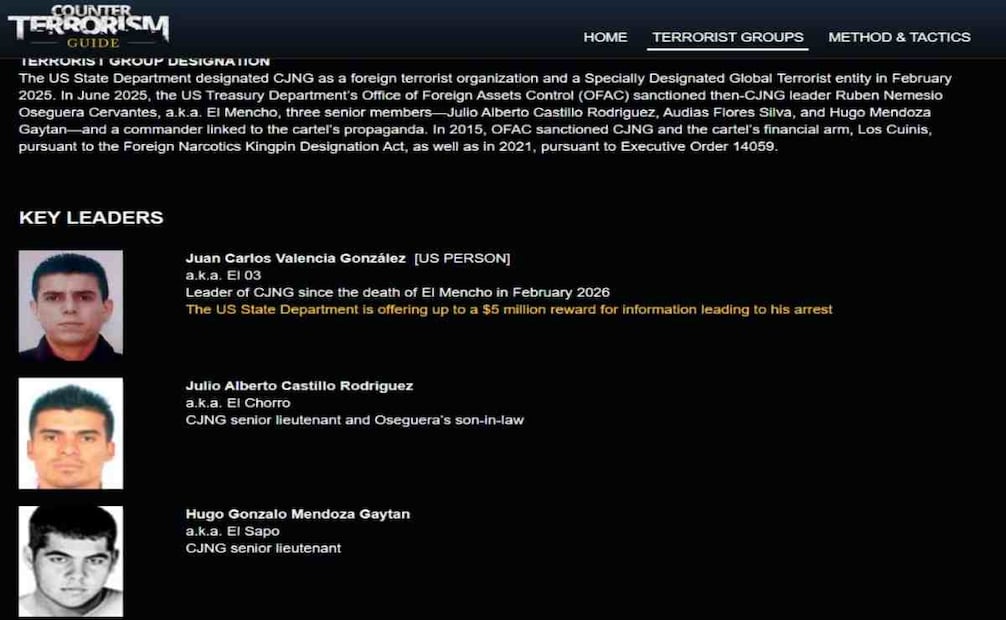Click the TERRORIST GROUP DESIGNATION heading
Image resolution: width=1006 pixels, height=620 pixels.
coord(144,62)
